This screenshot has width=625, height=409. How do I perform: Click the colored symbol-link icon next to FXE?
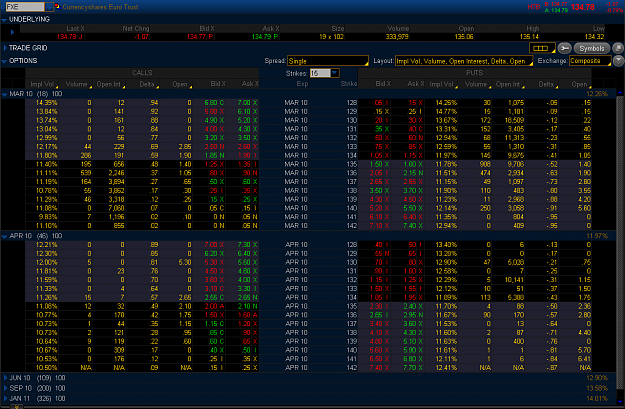click(x=57, y=6)
